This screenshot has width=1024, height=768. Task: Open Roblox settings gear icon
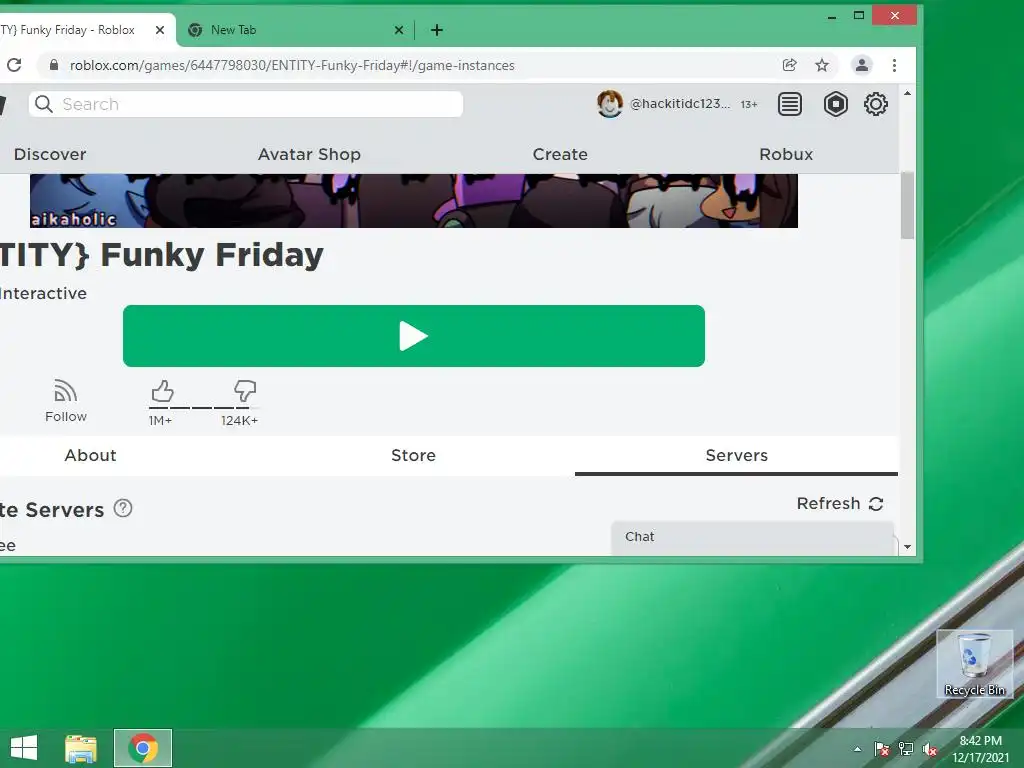click(875, 104)
